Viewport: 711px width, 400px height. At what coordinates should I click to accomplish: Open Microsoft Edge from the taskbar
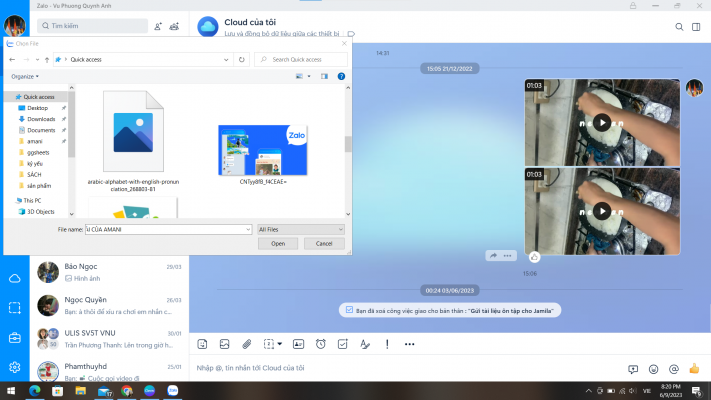[x=34, y=391]
